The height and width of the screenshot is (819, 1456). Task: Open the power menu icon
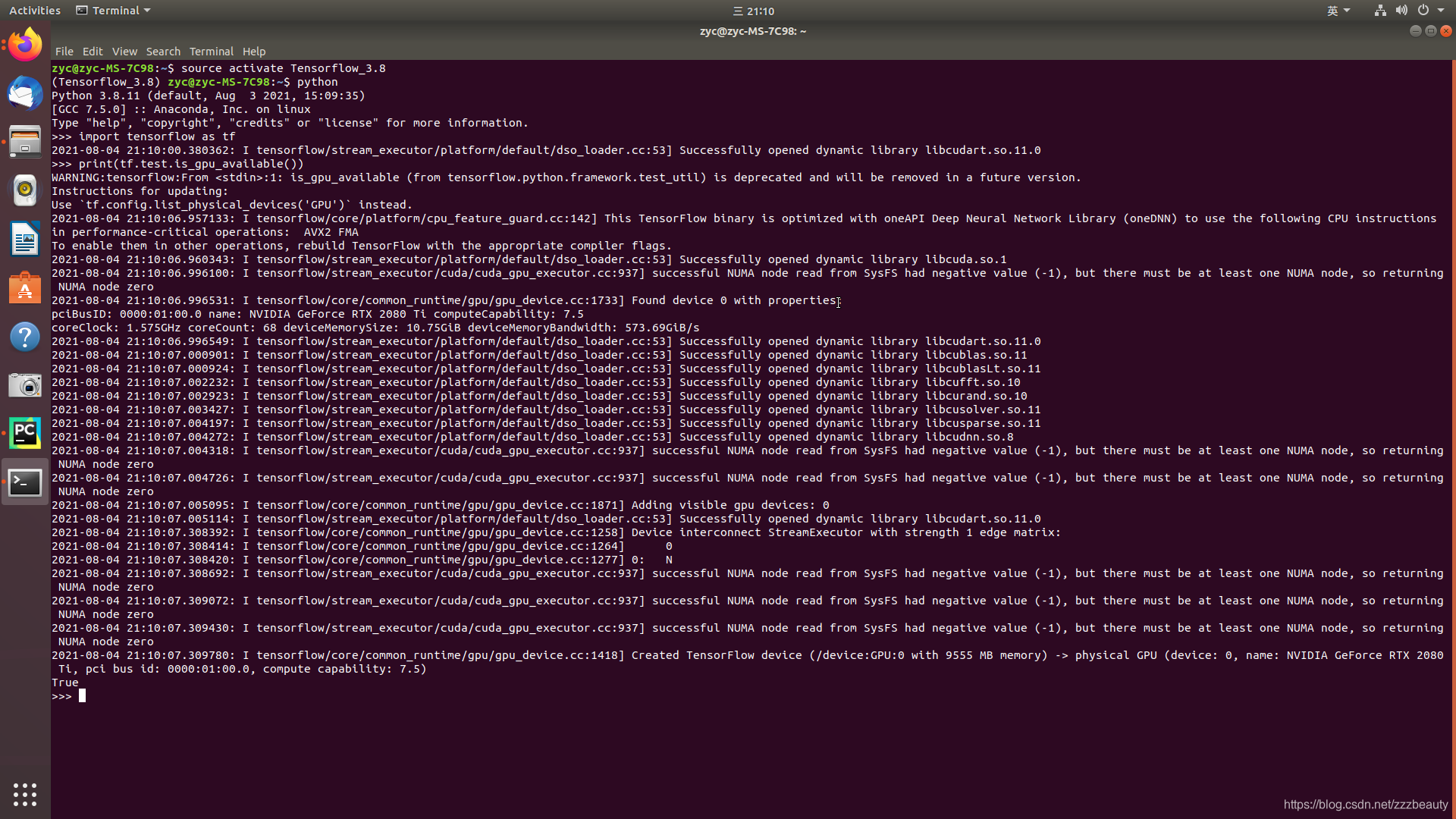tap(1423, 11)
